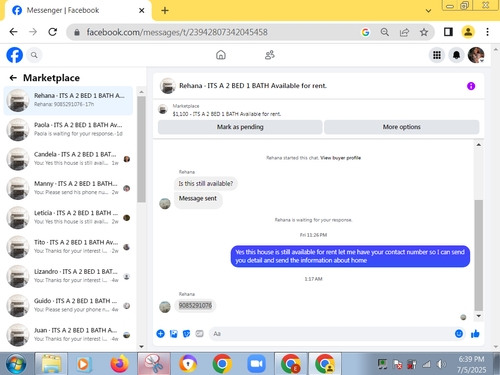The height and width of the screenshot is (375, 500).
Task: Open Tito chat in Marketplace list
Action: click(x=68, y=247)
